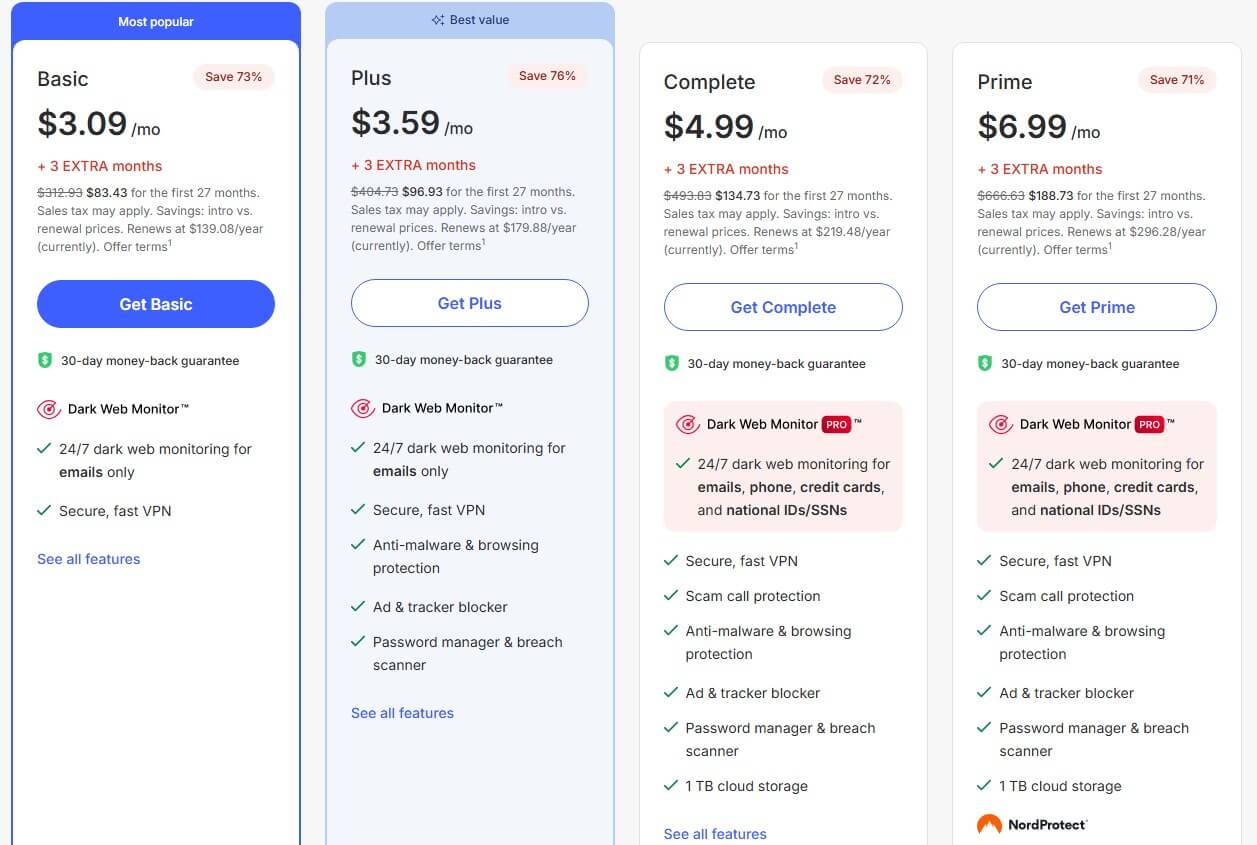Click the green money-back shield icon under Basic
This screenshot has width=1257, height=845.
[x=46, y=359]
